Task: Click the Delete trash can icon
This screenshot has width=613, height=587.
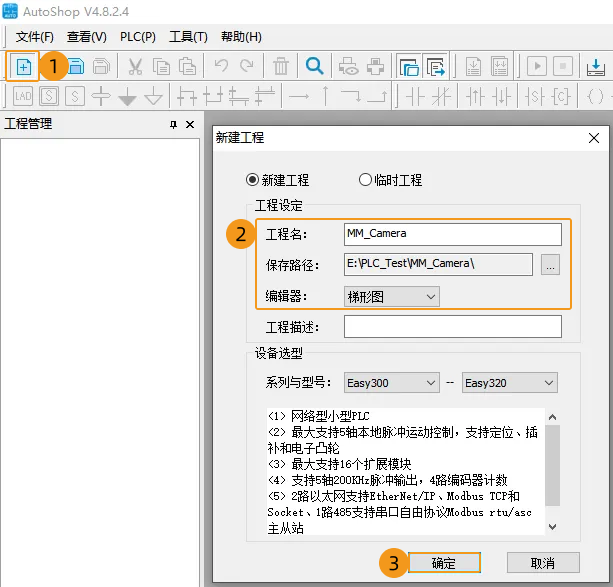Action: coord(281,66)
